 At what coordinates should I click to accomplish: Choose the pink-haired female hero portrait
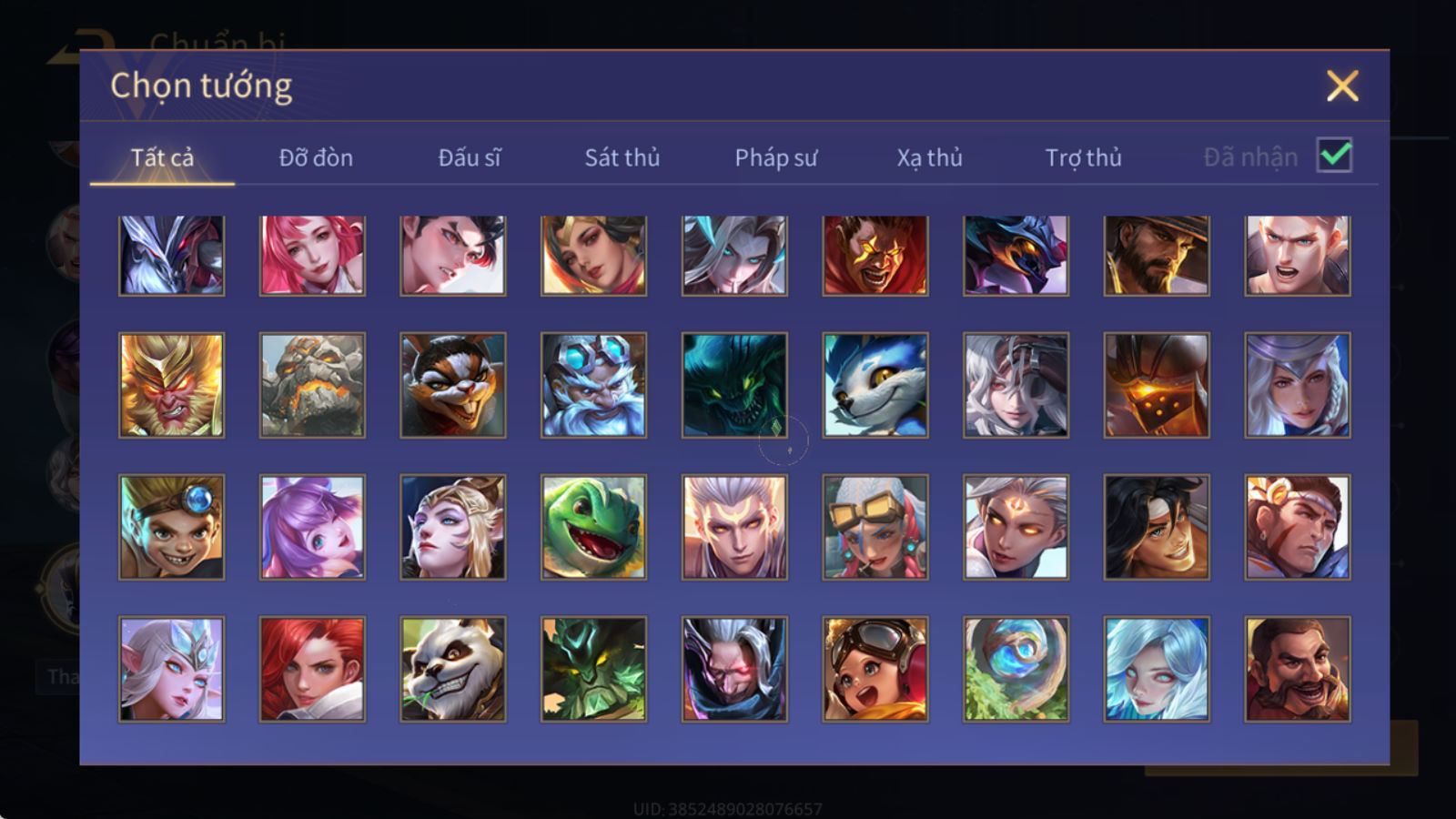(312, 256)
